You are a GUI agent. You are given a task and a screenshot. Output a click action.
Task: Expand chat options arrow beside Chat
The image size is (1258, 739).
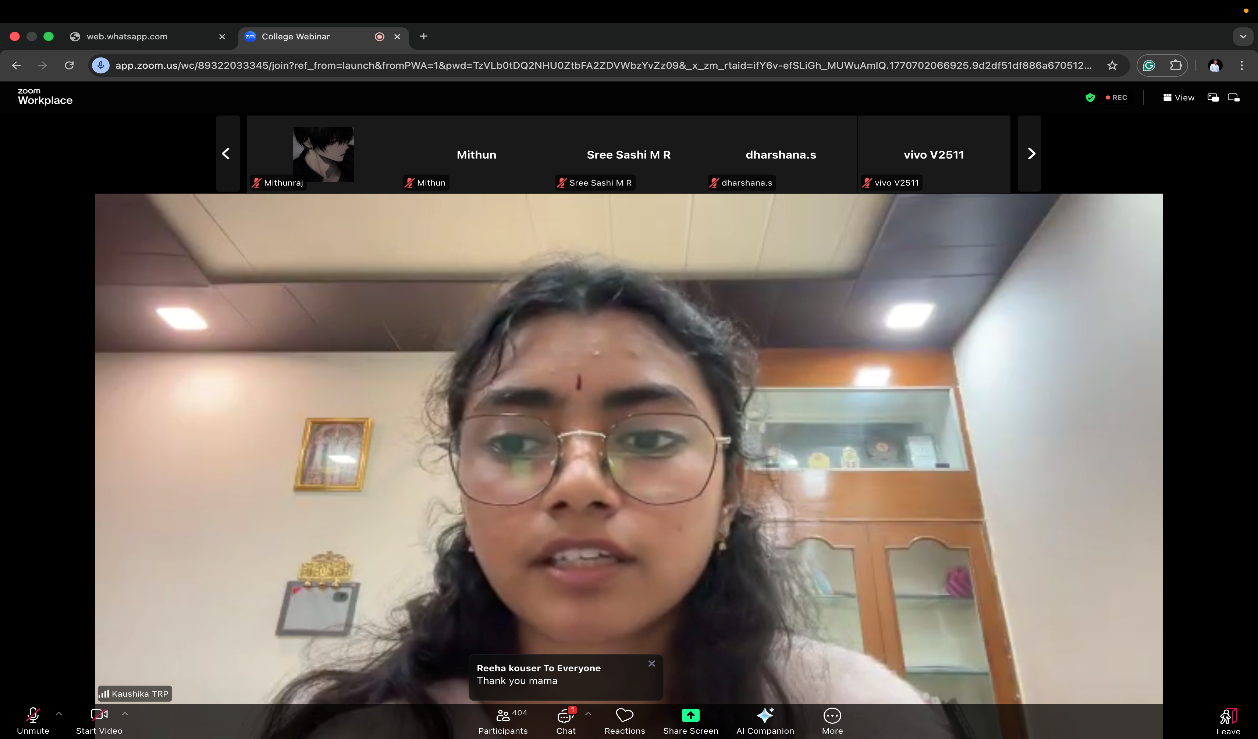click(x=588, y=714)
